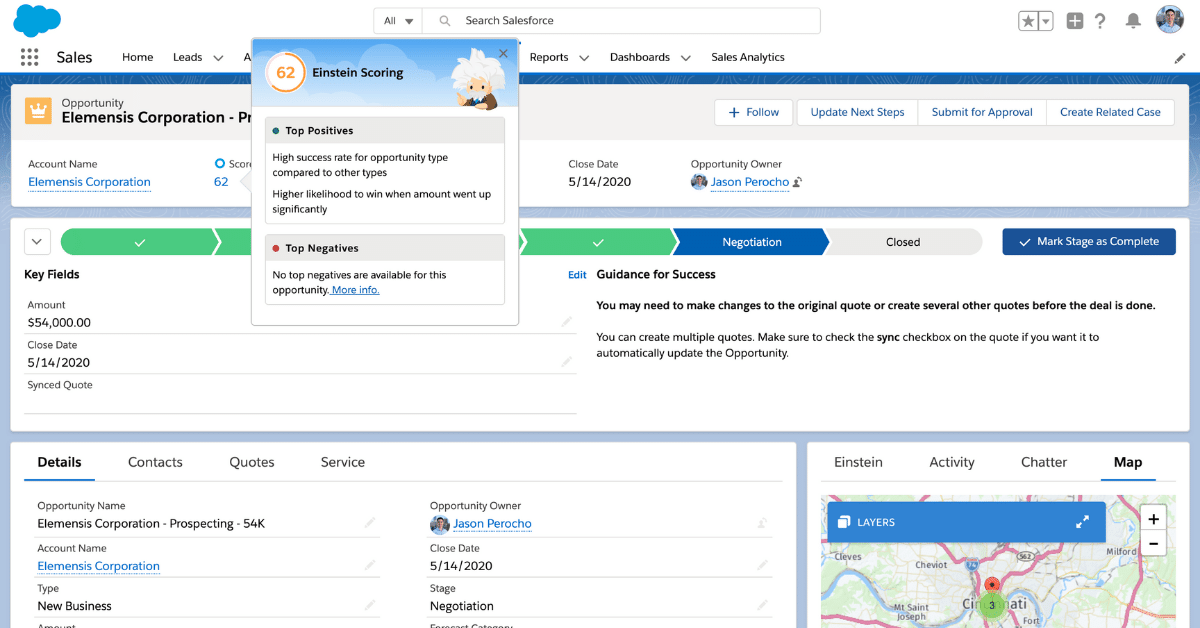
Task: Expand the Leads tab chevron
Action: tap(218, 58)
